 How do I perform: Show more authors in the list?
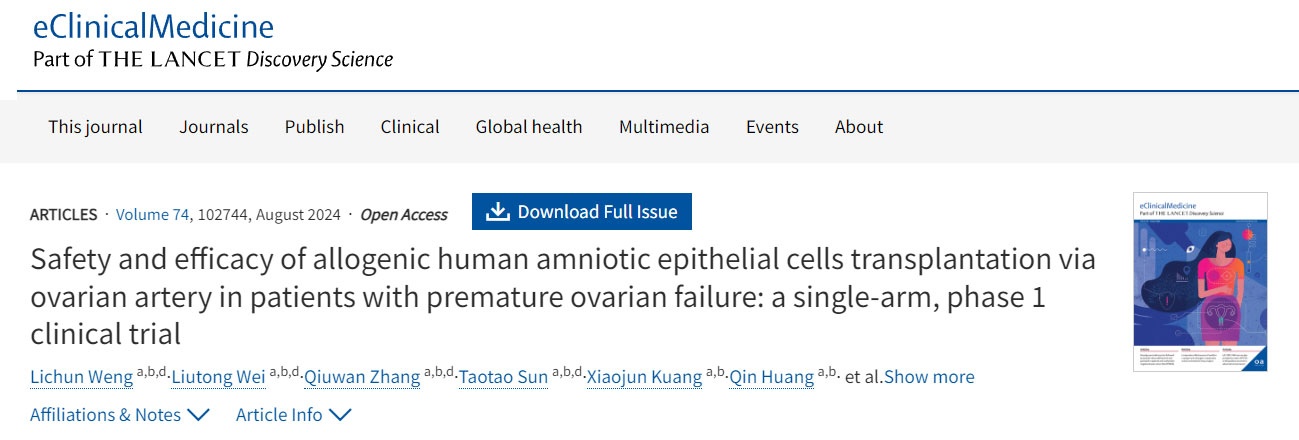(929, 377)
